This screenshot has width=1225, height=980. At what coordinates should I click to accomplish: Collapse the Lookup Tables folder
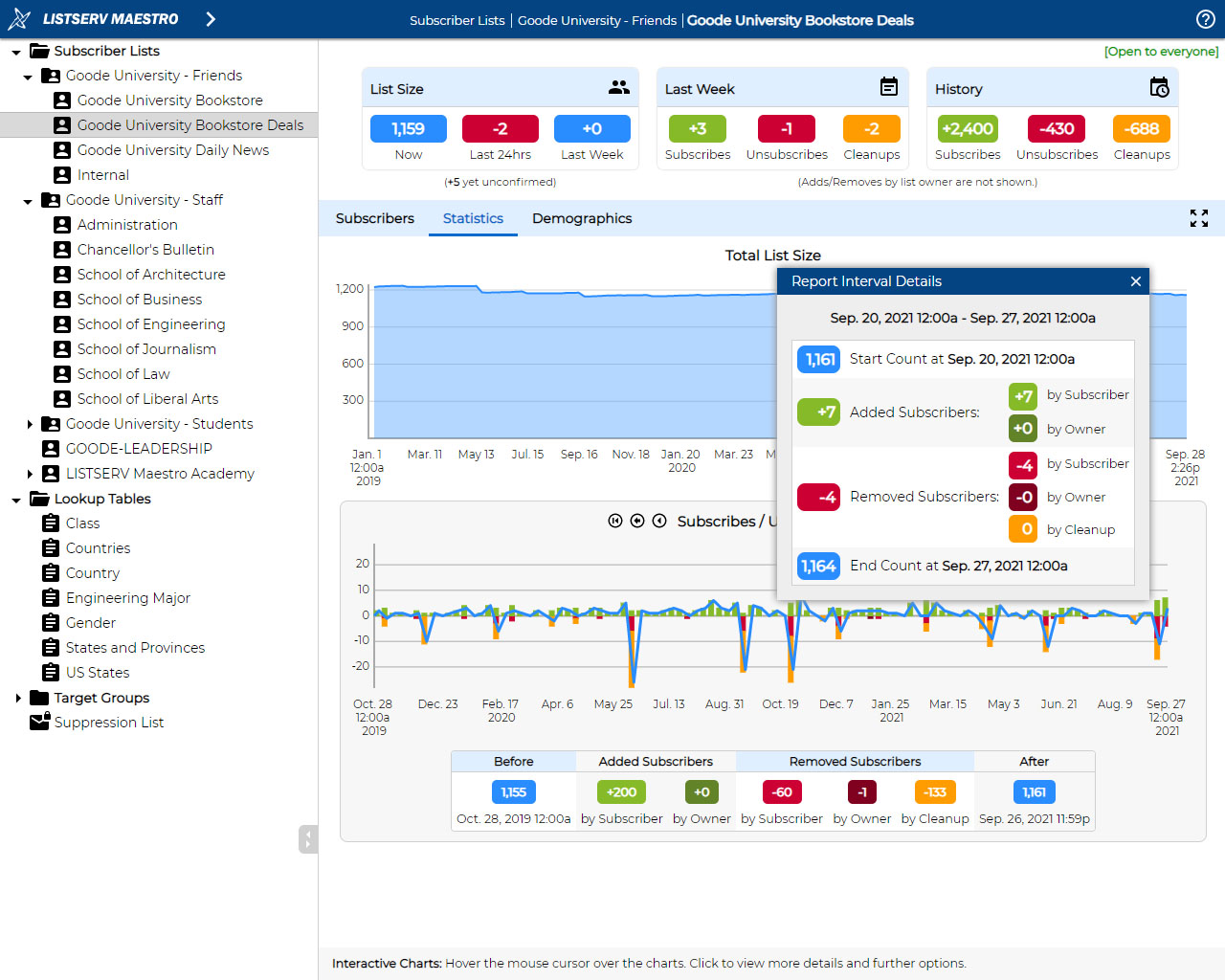tap(16, 500)
